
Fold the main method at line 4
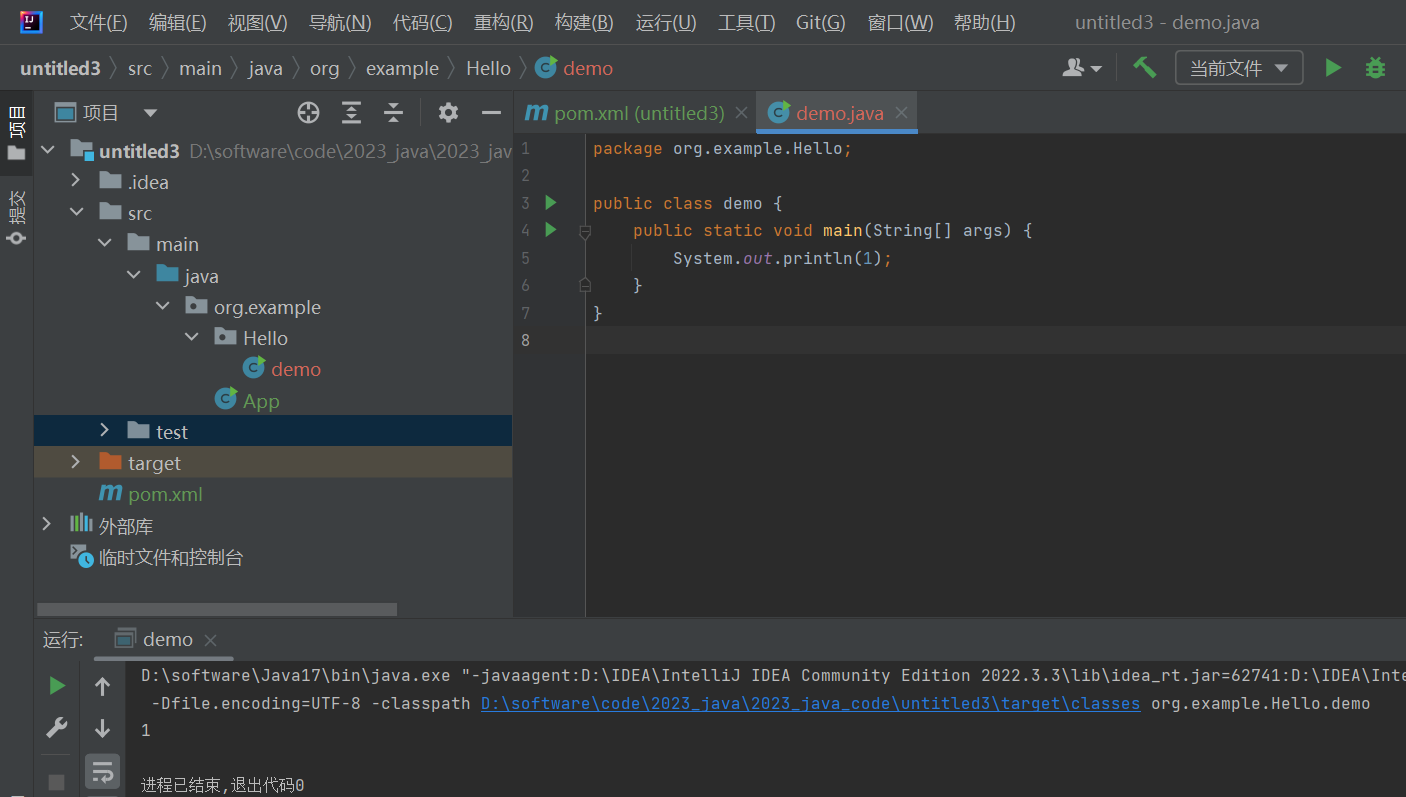[x=585, y=231]
